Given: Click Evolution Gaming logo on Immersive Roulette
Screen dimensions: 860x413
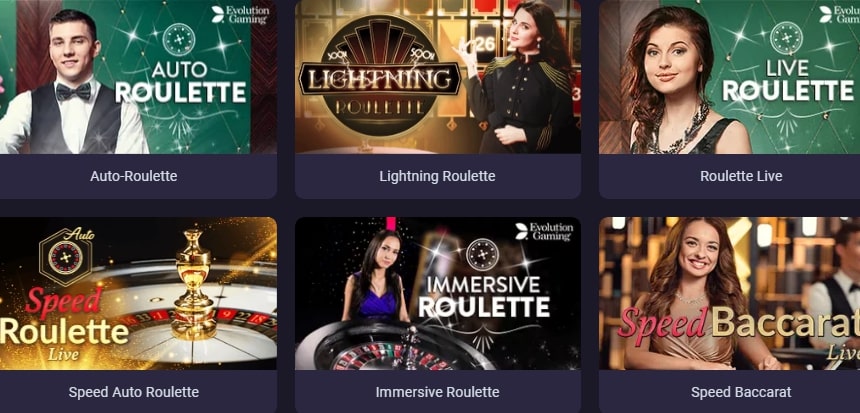Looking at the screenshot, I should pyautogui.click(x=544, y=231).
